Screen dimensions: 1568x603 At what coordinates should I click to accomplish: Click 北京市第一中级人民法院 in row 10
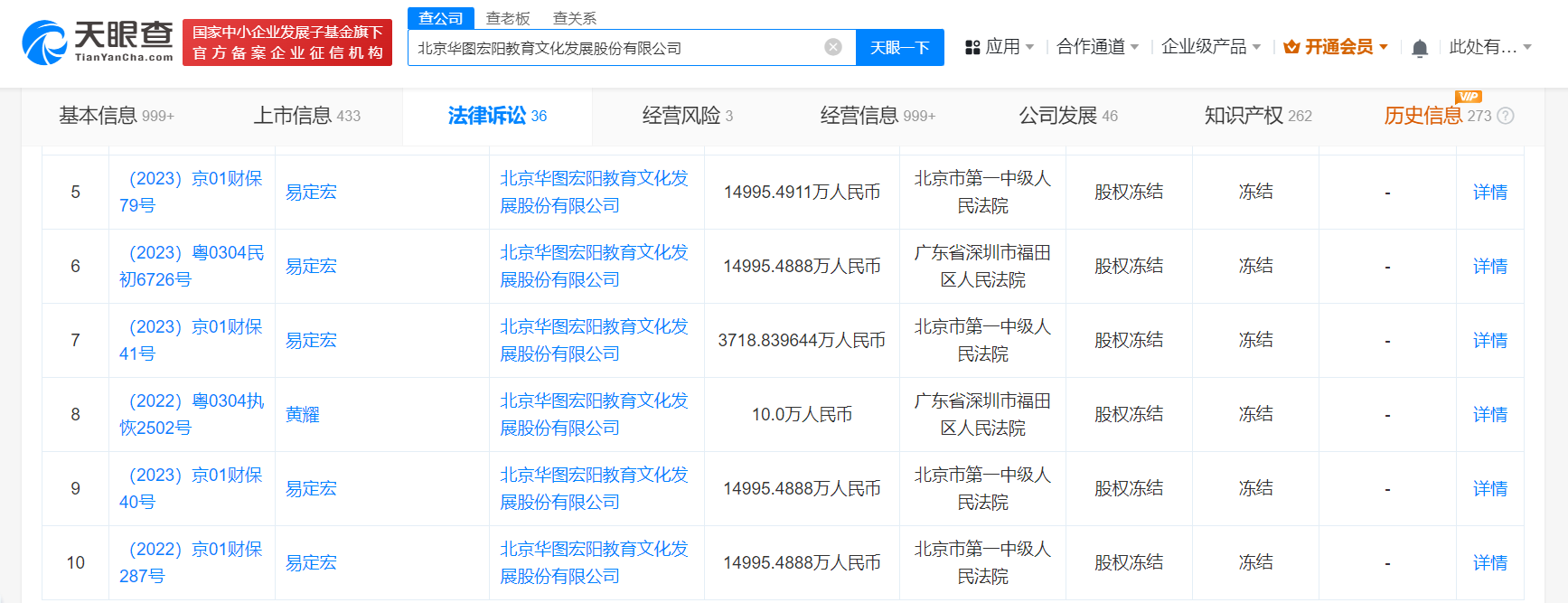click(x=983, y=562)
